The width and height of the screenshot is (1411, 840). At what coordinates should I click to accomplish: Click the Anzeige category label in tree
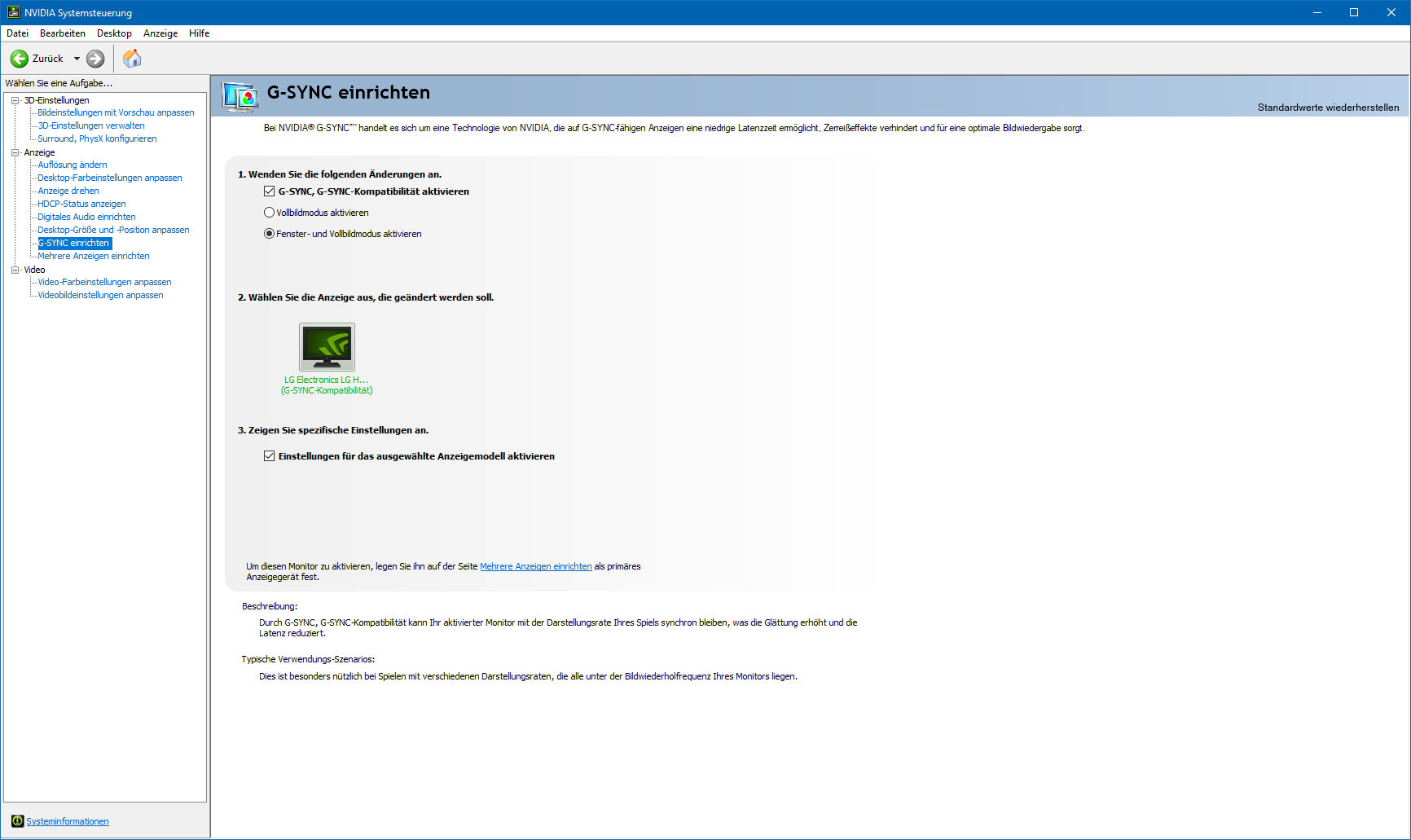pyautogui.click(x=39, y=152)
